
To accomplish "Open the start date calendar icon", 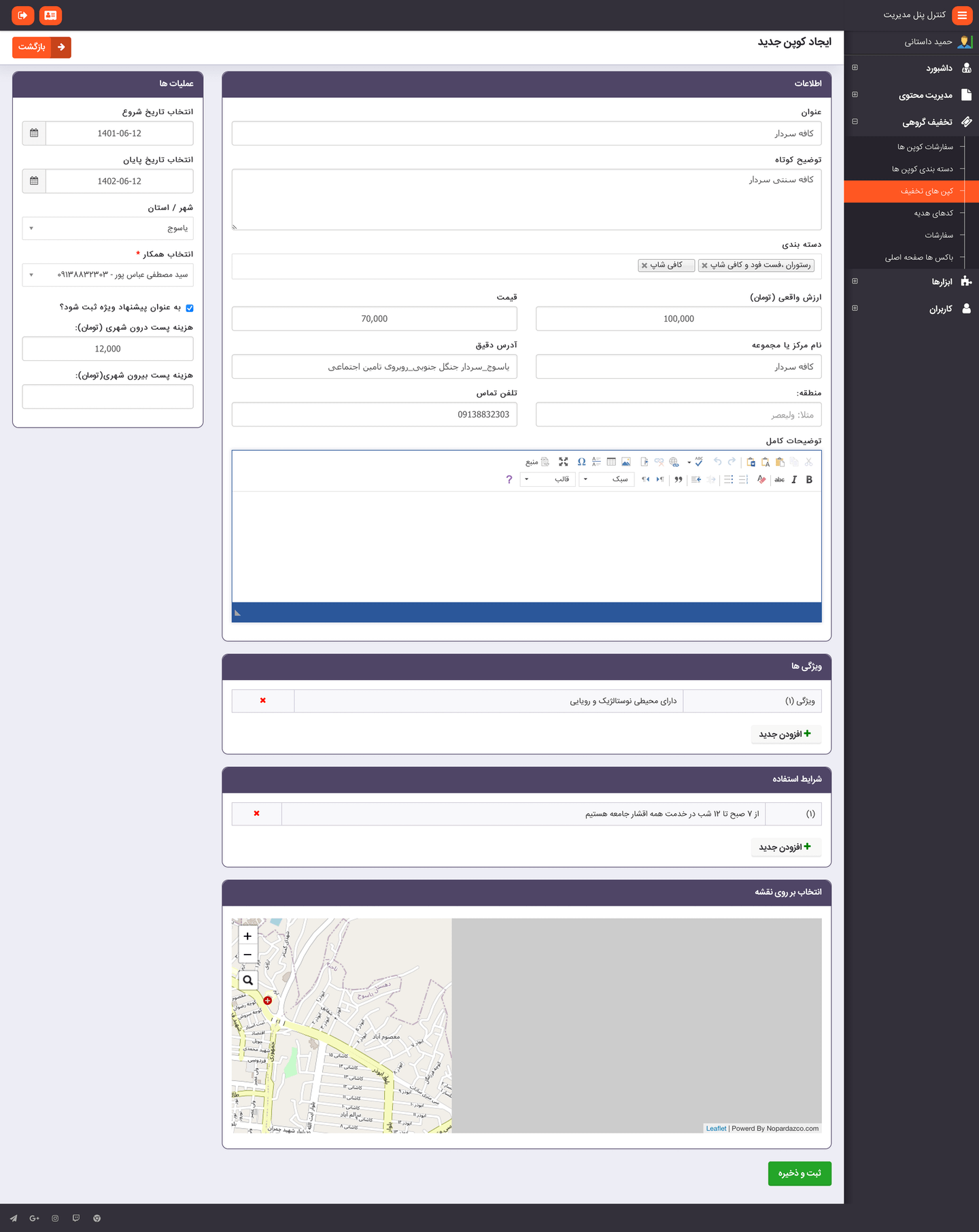I will coord(34,133).
